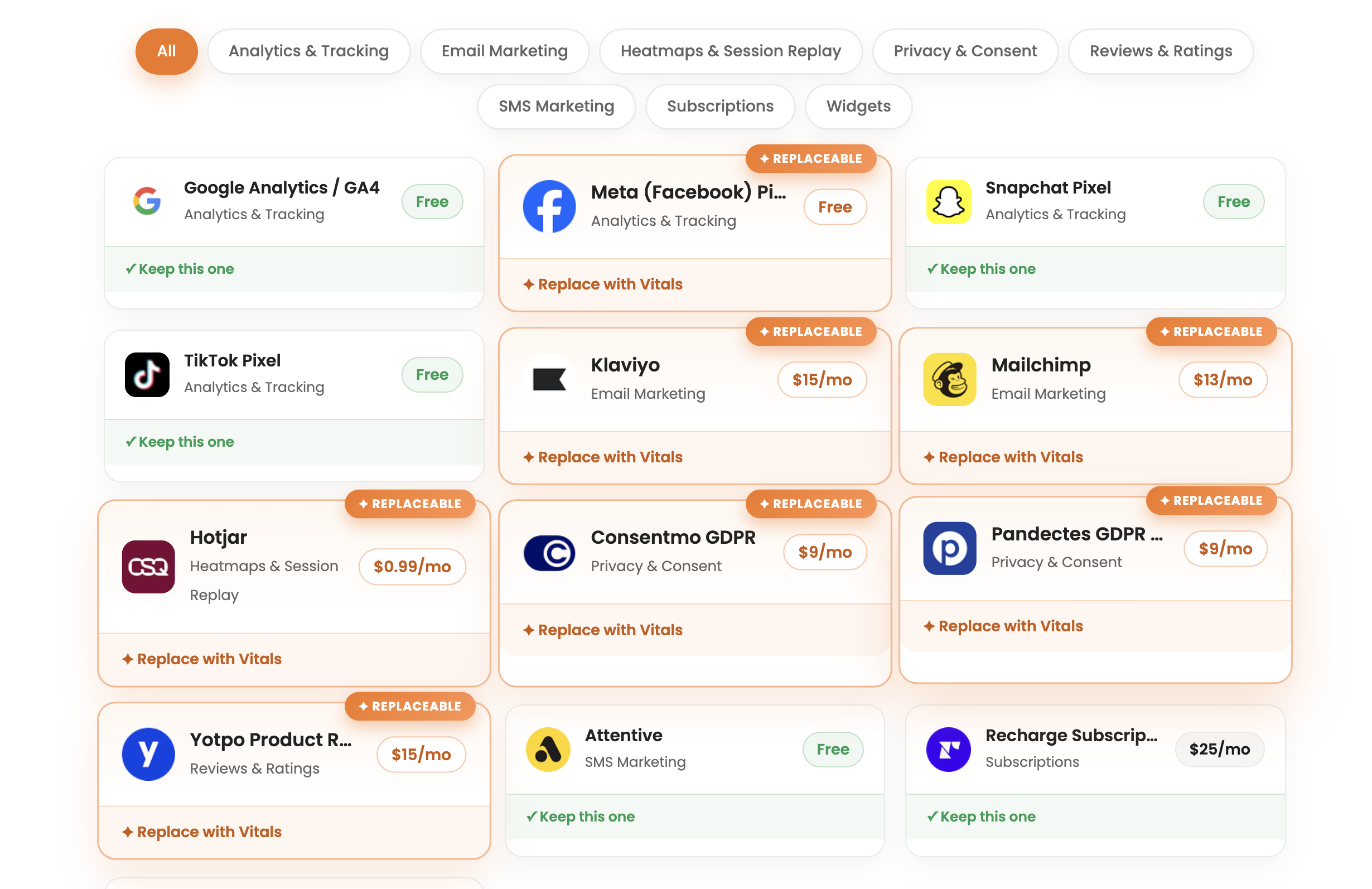Click the Yotpo blue circle icon
This screenshot has width=1372, height=889.
pos(148,754)
